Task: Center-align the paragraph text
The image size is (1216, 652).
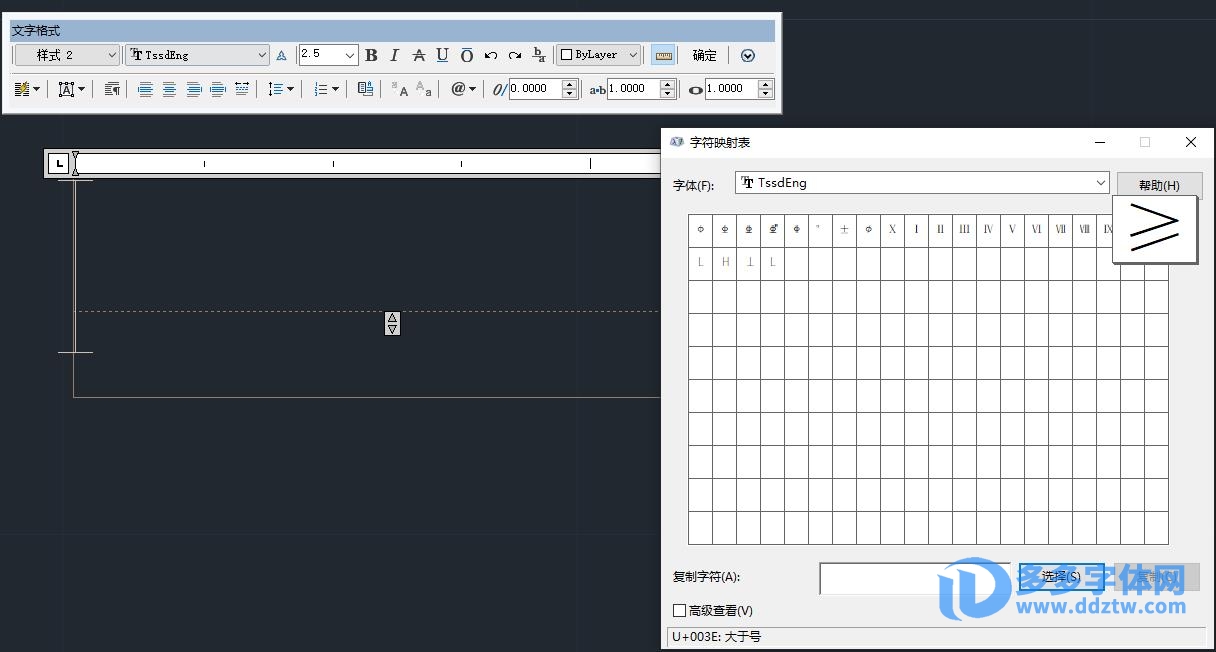Action: [169, 89]
